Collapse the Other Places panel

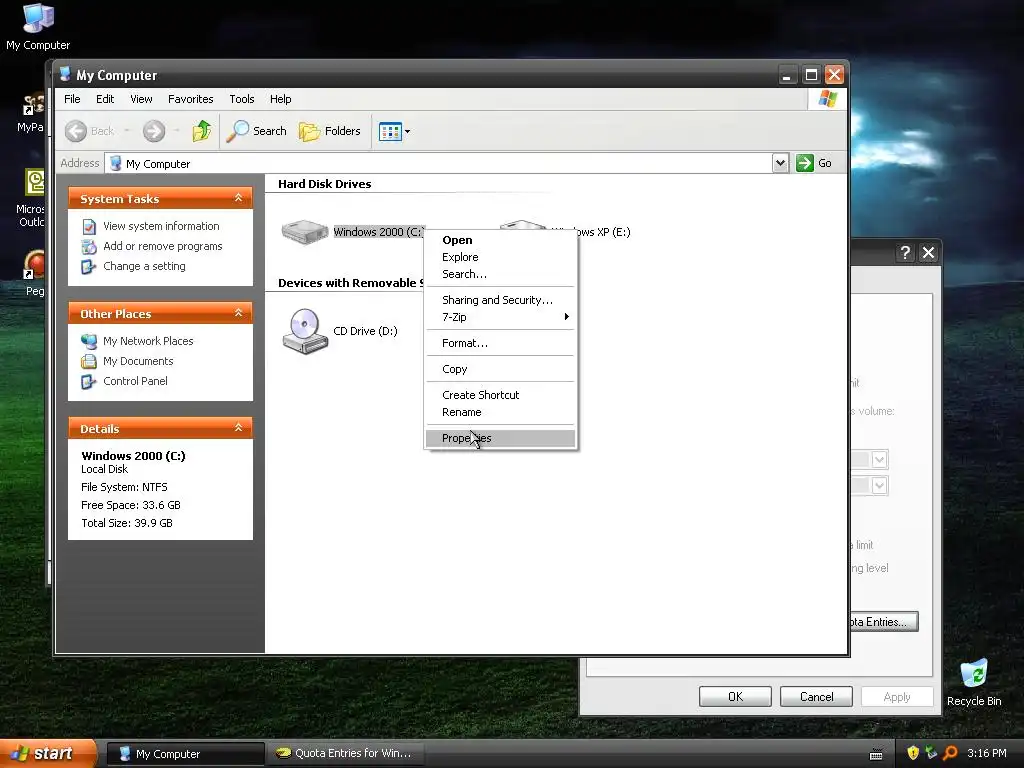[x=238, y=313]
